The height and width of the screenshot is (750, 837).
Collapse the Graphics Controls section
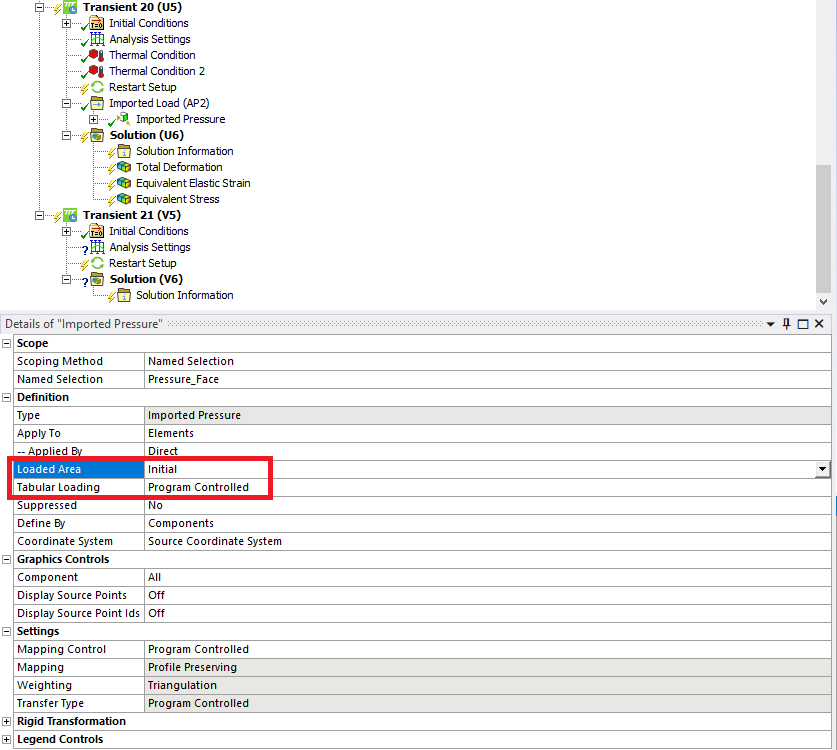(6, 559)
